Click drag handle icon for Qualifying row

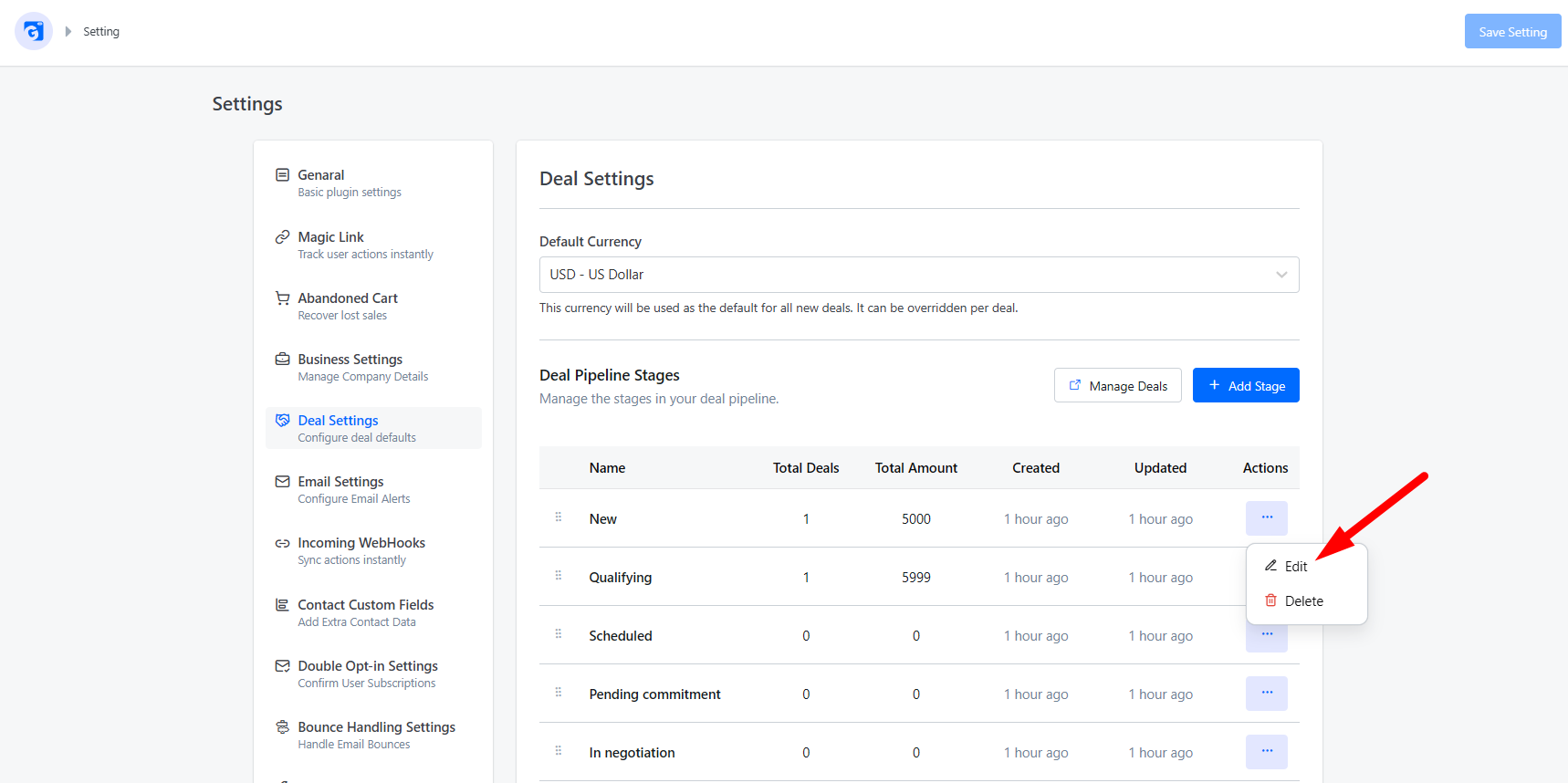pyautogui.click(x=559, y=576)
